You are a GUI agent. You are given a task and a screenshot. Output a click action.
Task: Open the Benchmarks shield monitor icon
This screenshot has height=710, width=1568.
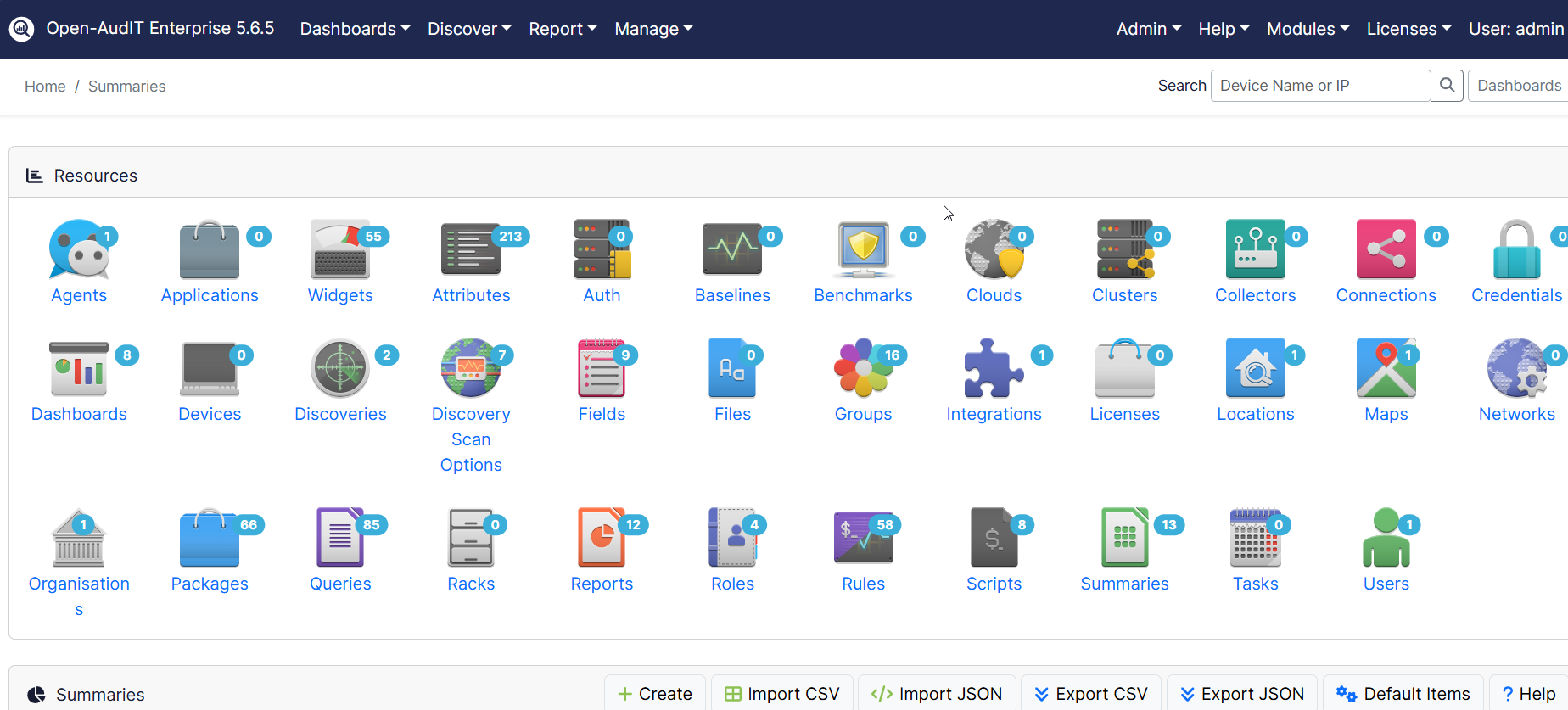(863, 249)
